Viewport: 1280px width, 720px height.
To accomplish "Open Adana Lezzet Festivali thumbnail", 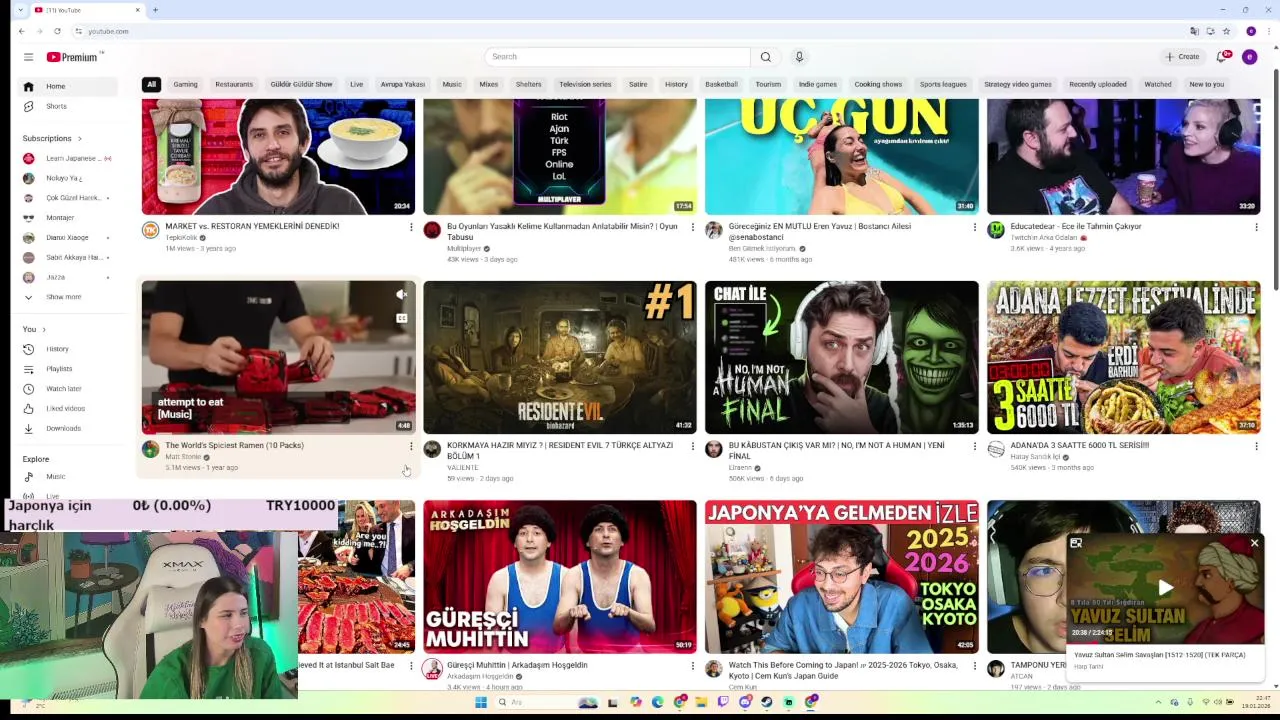I will point(1123,357).
